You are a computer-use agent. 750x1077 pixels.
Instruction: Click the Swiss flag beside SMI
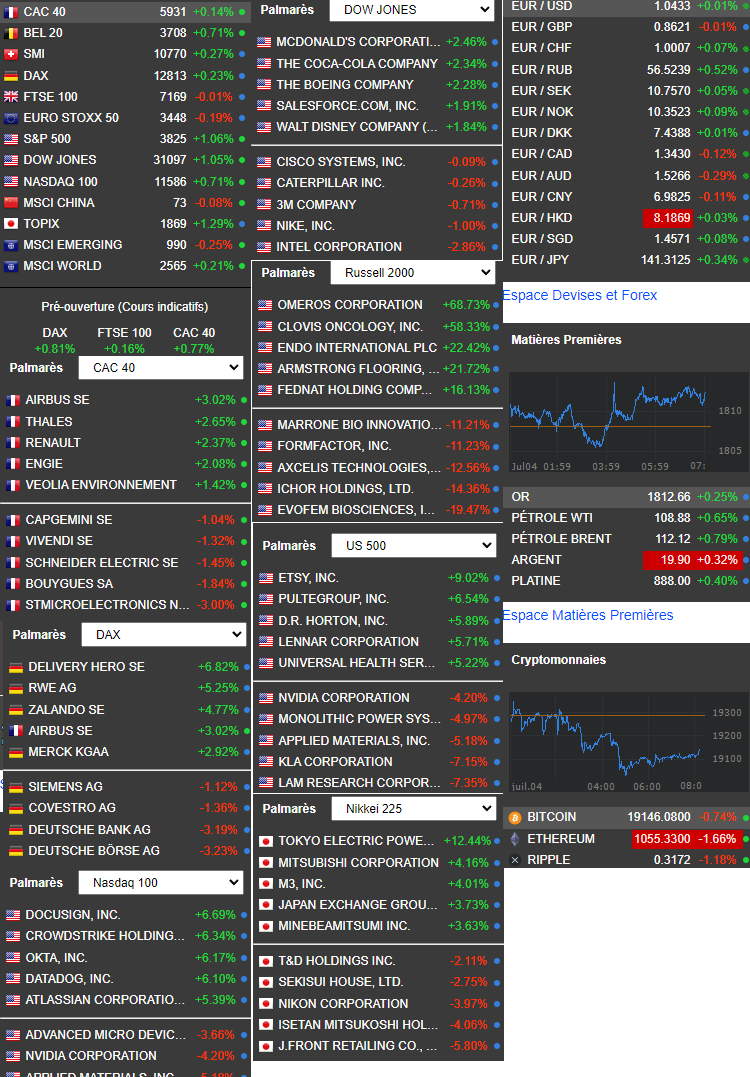pos(11,54)
